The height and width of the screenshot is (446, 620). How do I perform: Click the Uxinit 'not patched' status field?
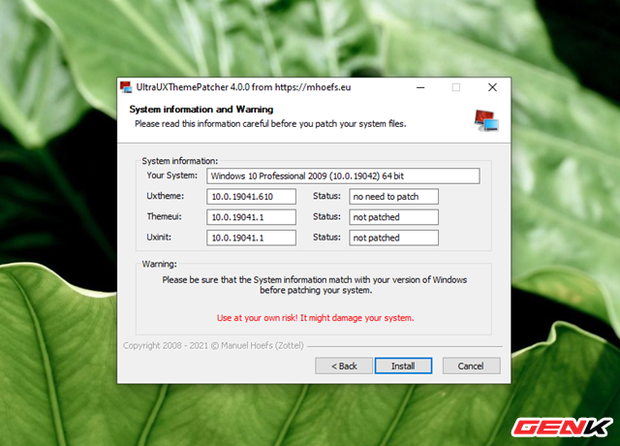(x=393, y=238)
